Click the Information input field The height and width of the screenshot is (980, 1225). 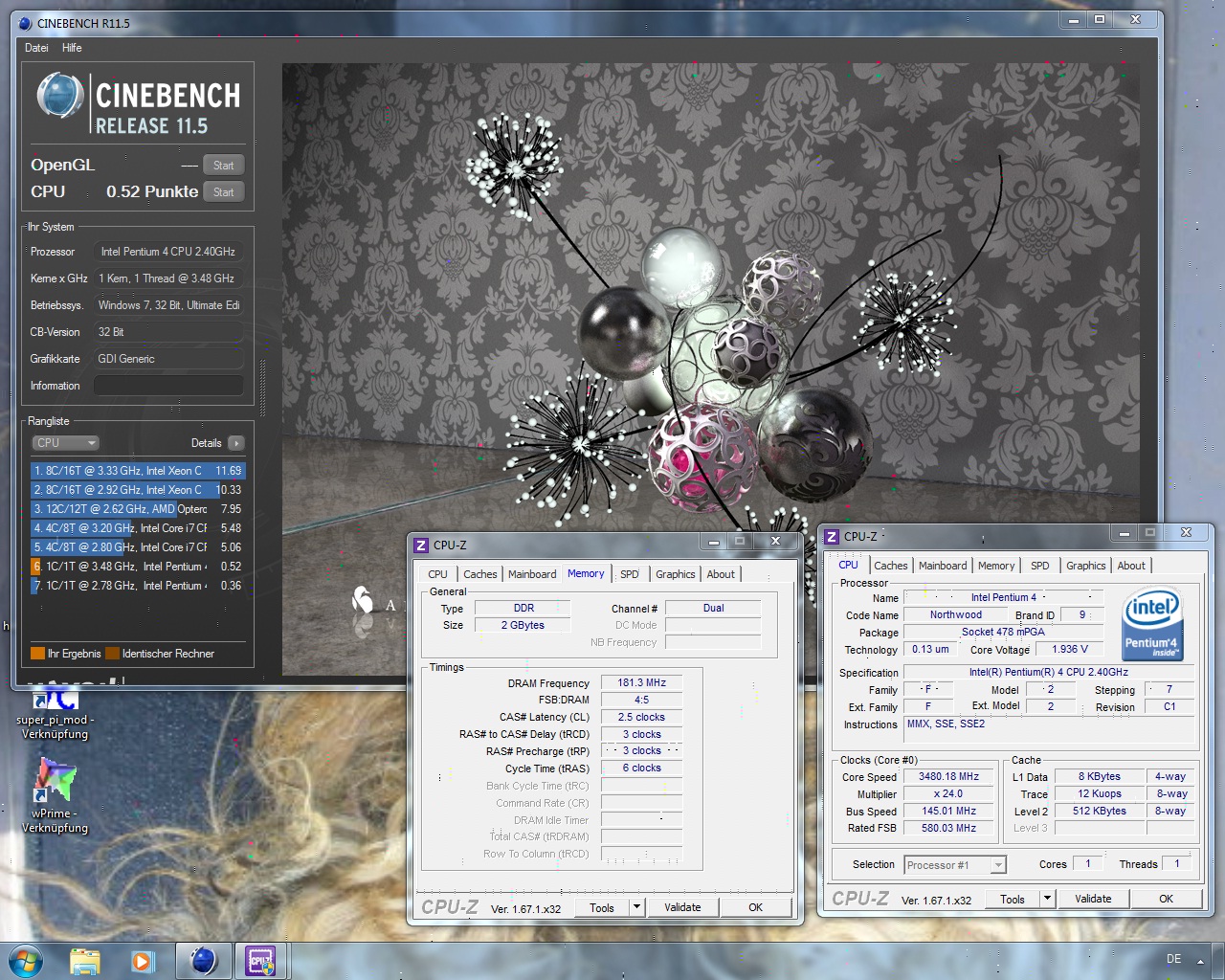(168, 386)
